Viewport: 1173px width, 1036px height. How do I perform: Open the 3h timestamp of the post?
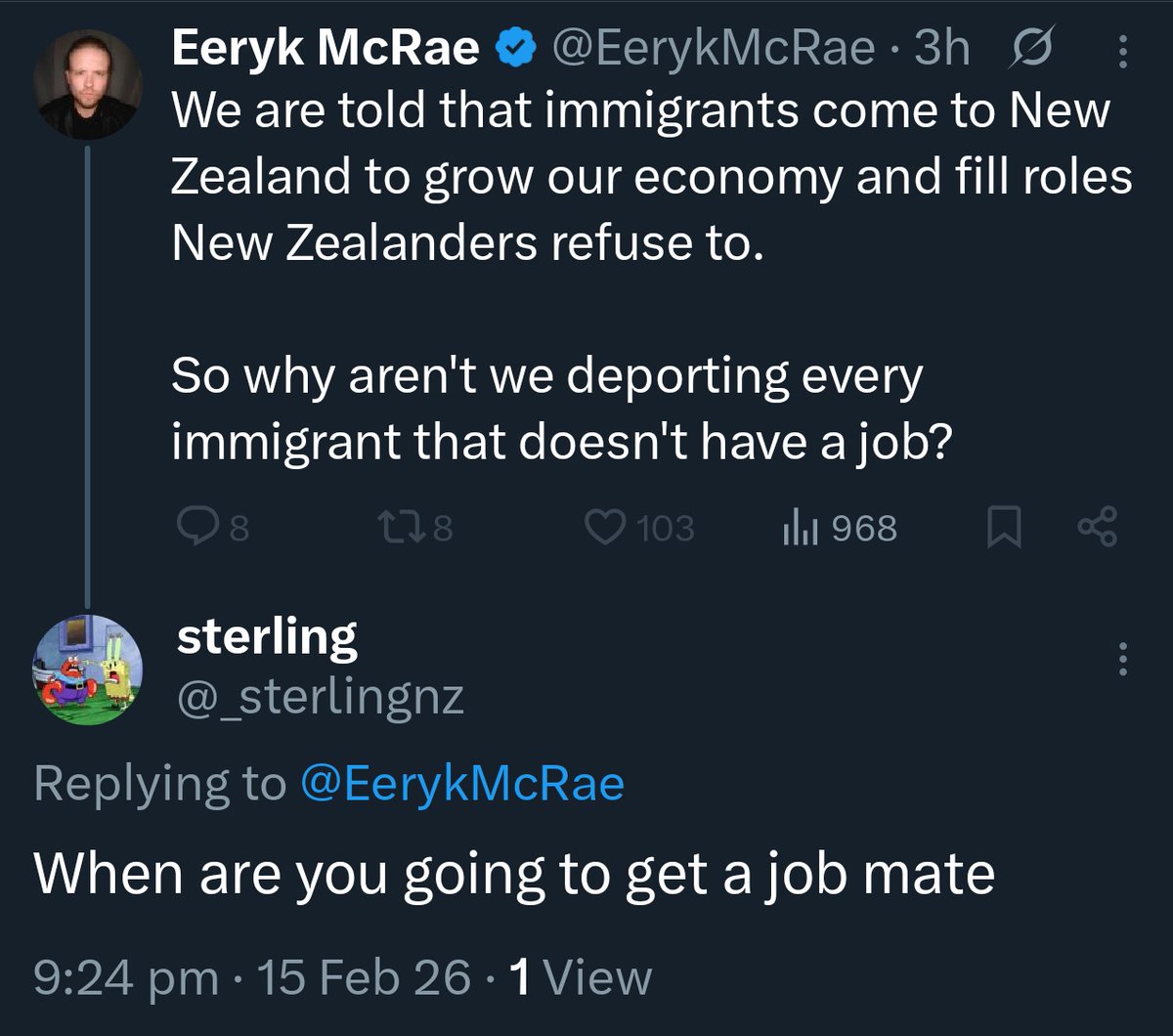(x=942, y=48)
